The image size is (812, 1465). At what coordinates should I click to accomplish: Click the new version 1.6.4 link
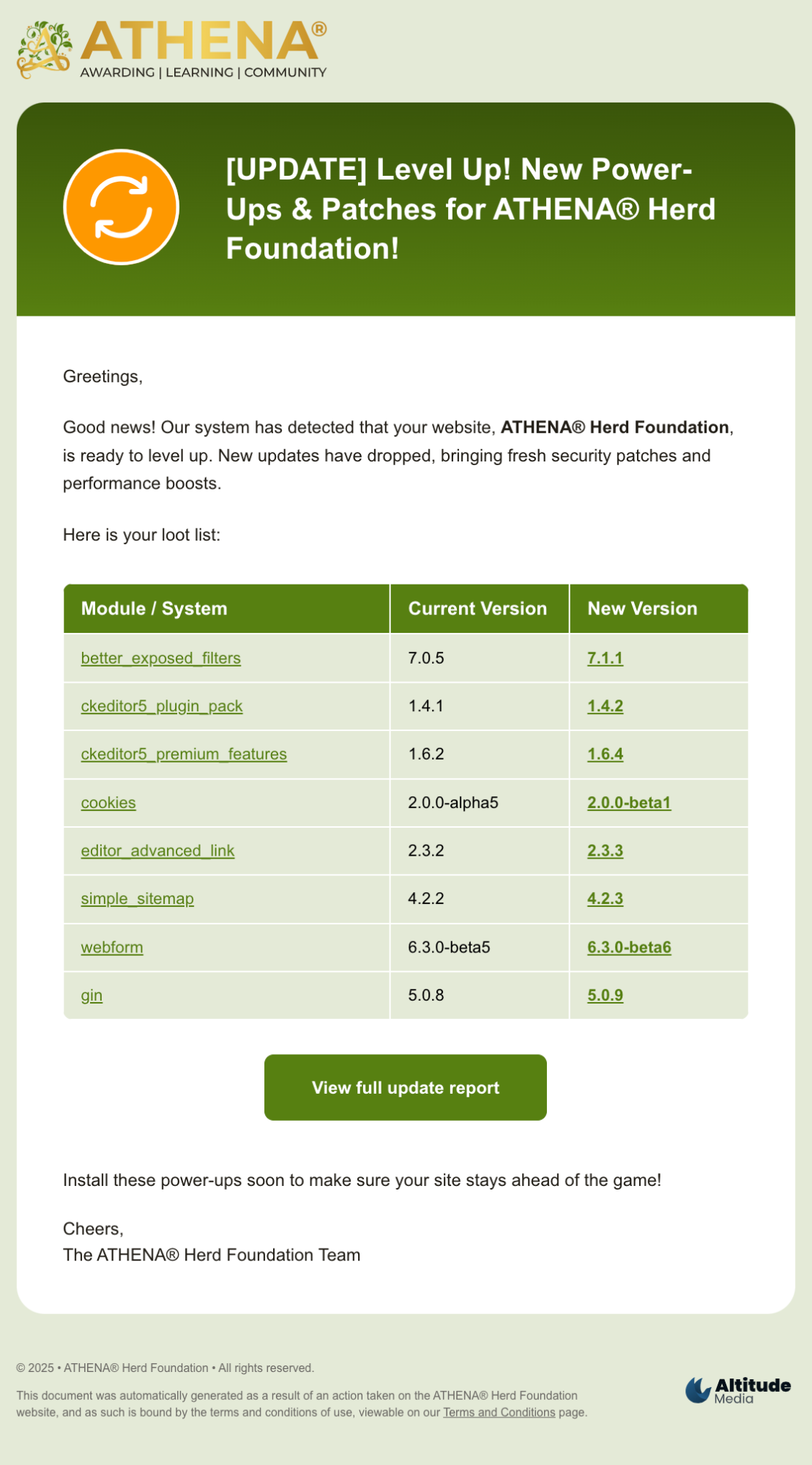tap(606, 754)
